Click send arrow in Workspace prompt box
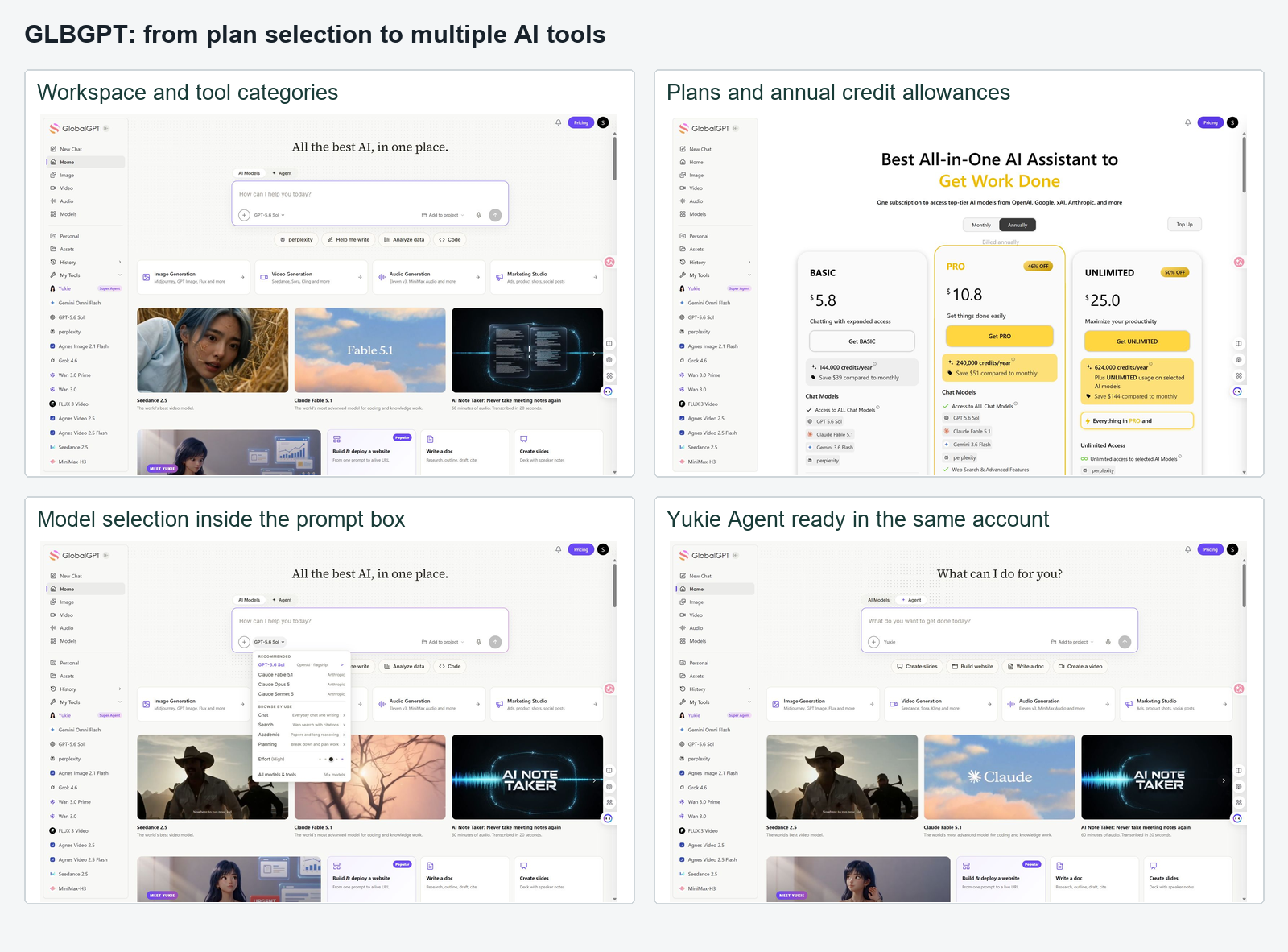 pyautogui.click(x=495, y=215)
